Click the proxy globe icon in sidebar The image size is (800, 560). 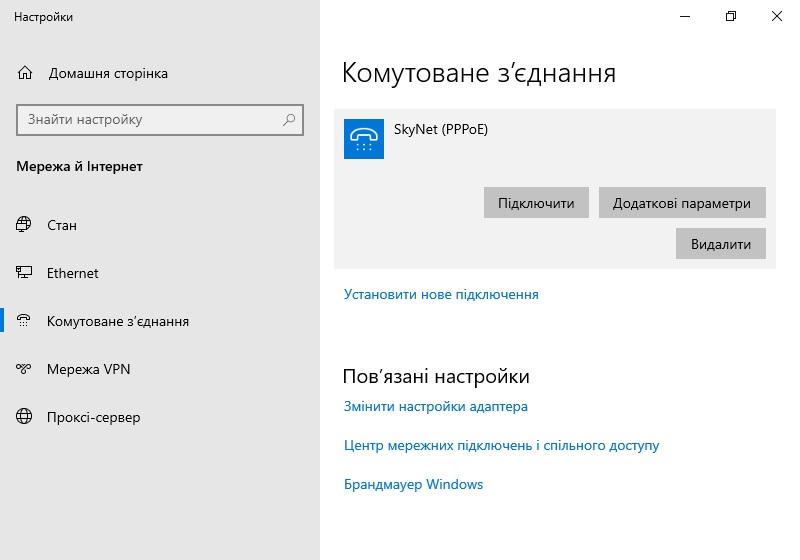point(23,417)
